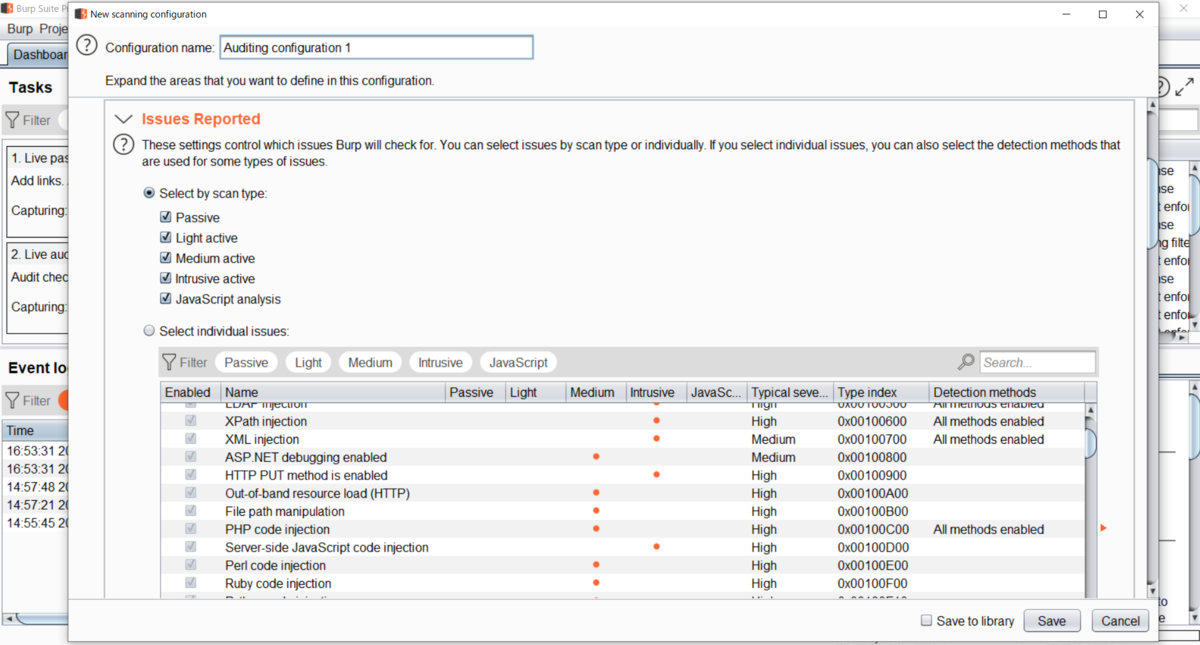Screen dimensions: 1200x645
Task: Sort by the Type index column header
Action: [x=881, y=392]
